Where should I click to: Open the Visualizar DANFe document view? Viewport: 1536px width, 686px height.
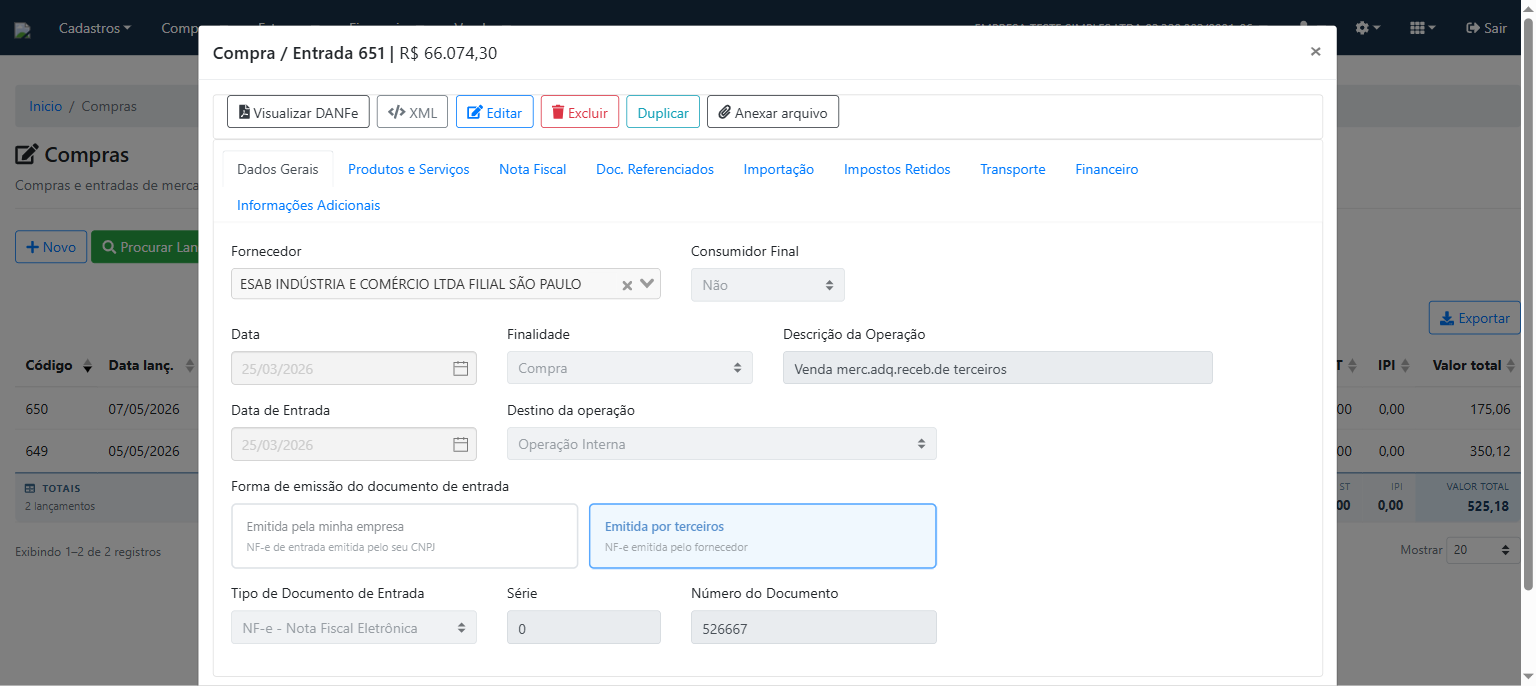pos(298,112)
